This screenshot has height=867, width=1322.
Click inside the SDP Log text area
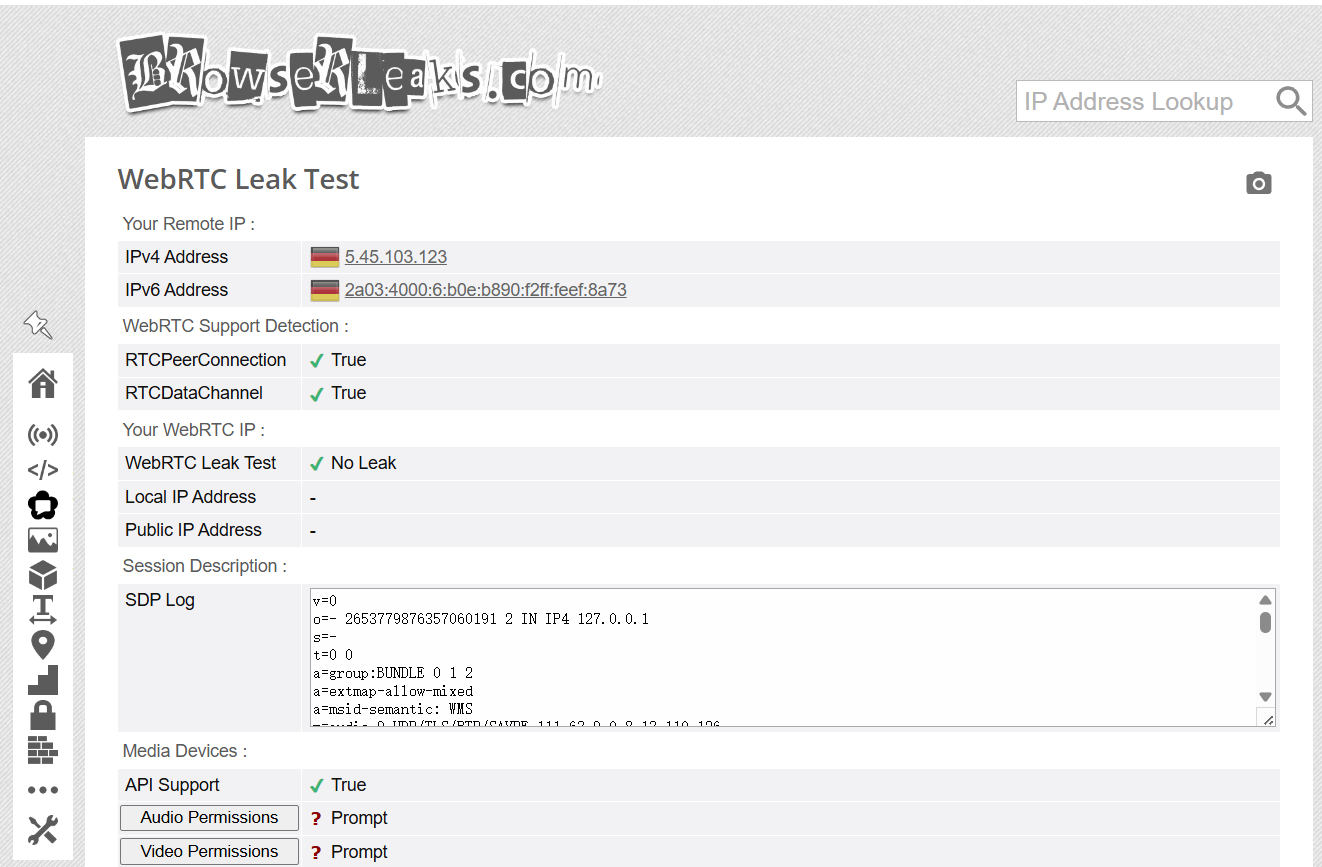click(783, 657)
